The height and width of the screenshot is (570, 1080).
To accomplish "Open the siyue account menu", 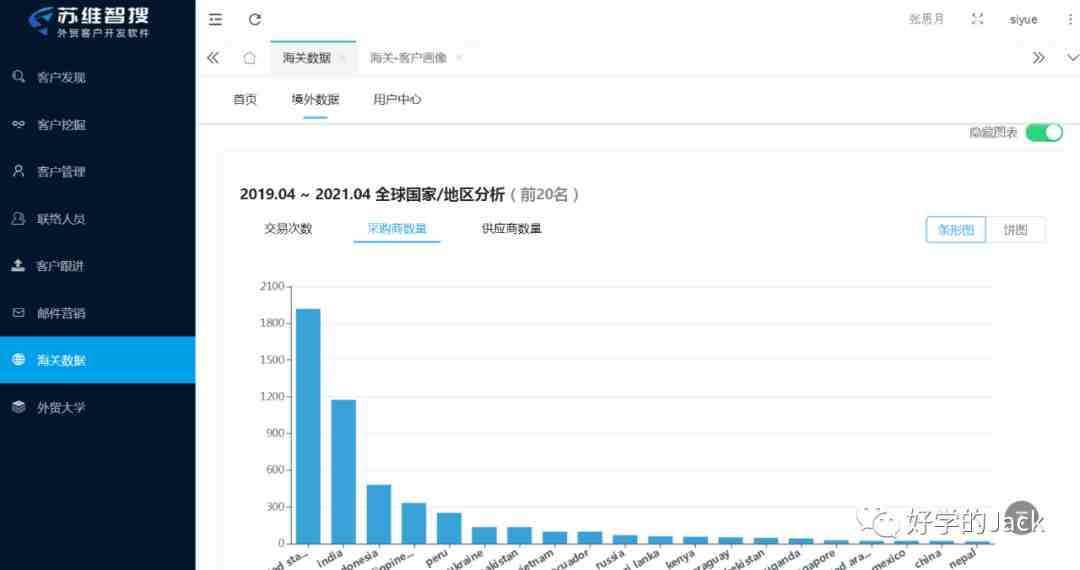I will click(x=1024, y=19).
